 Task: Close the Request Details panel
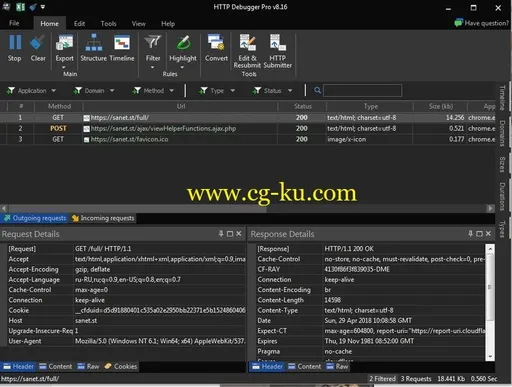(x=239, y=234)
